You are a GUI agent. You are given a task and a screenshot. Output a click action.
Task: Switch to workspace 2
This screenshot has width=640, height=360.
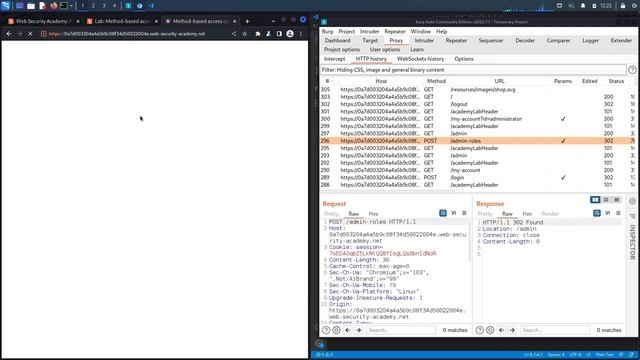(x=93, y=6)
